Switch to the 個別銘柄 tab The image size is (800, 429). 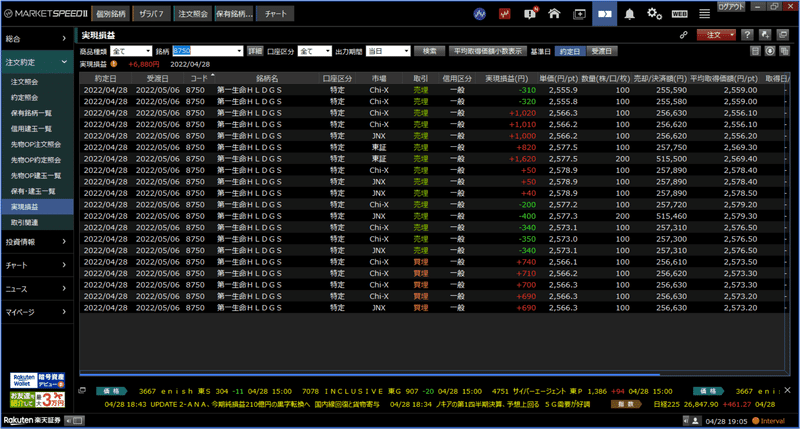(111, 14)
